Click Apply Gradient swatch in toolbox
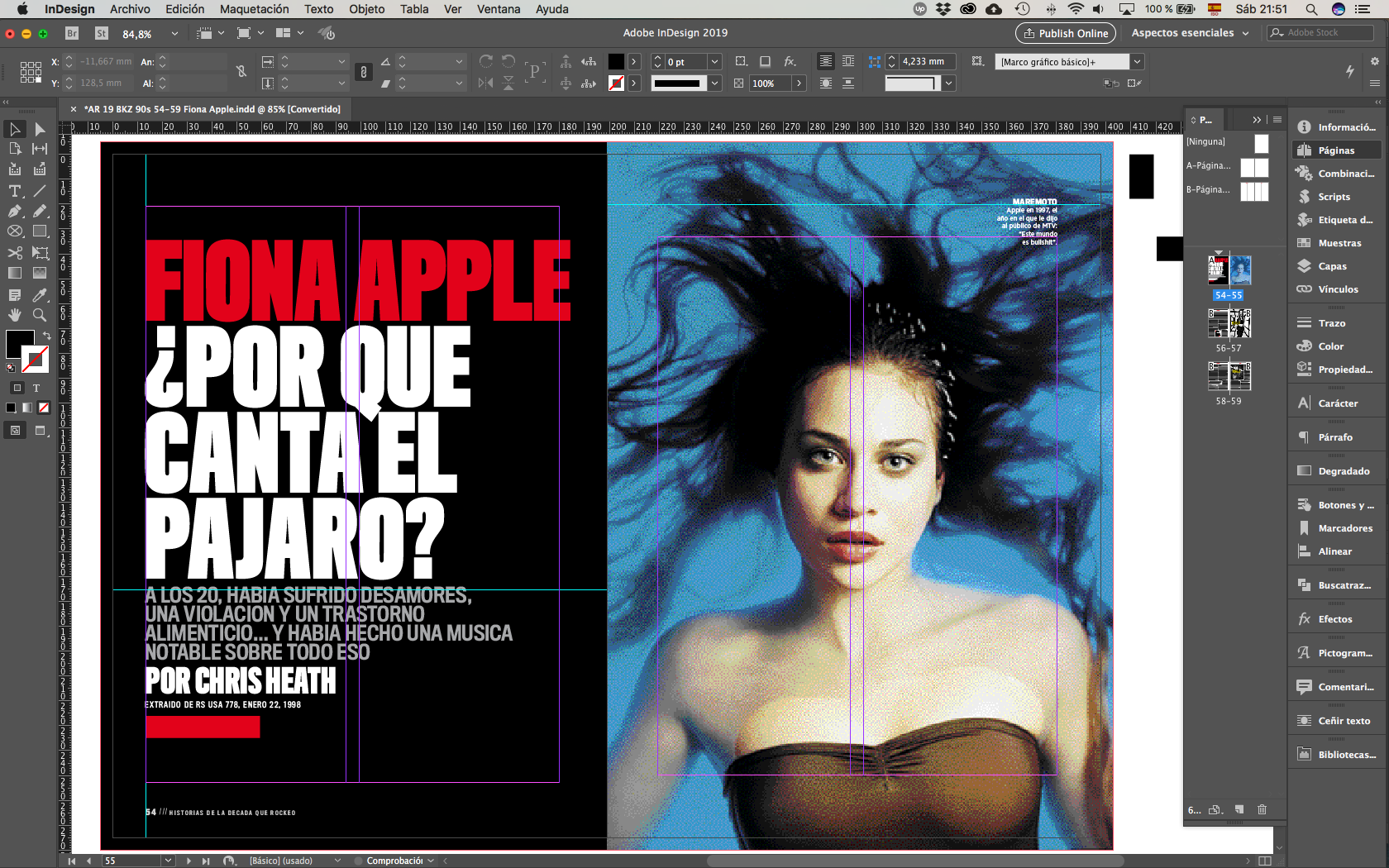The image size is (1389, 868). pos(27,408)
